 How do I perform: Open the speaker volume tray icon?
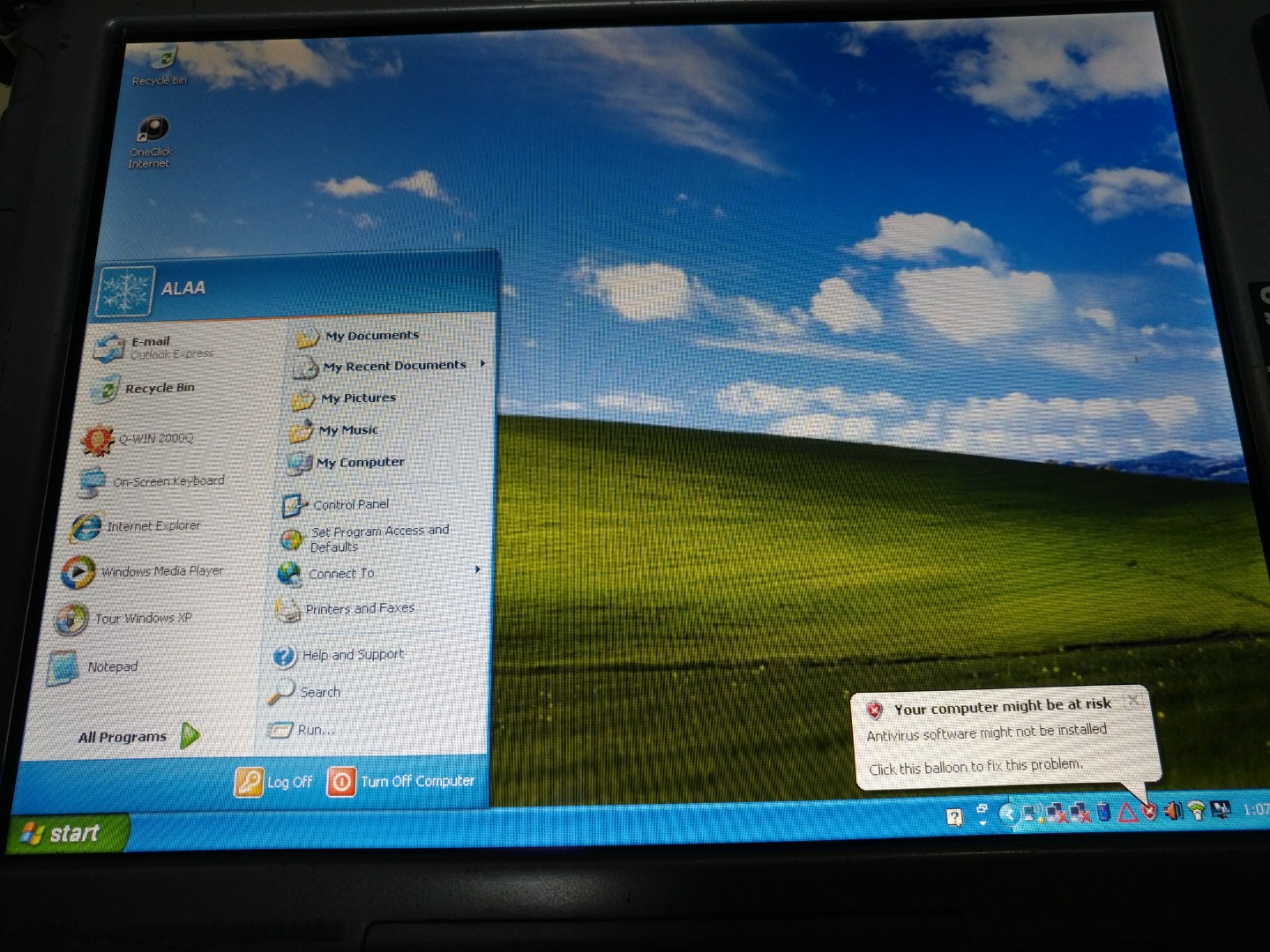[x=1172, y=810]
